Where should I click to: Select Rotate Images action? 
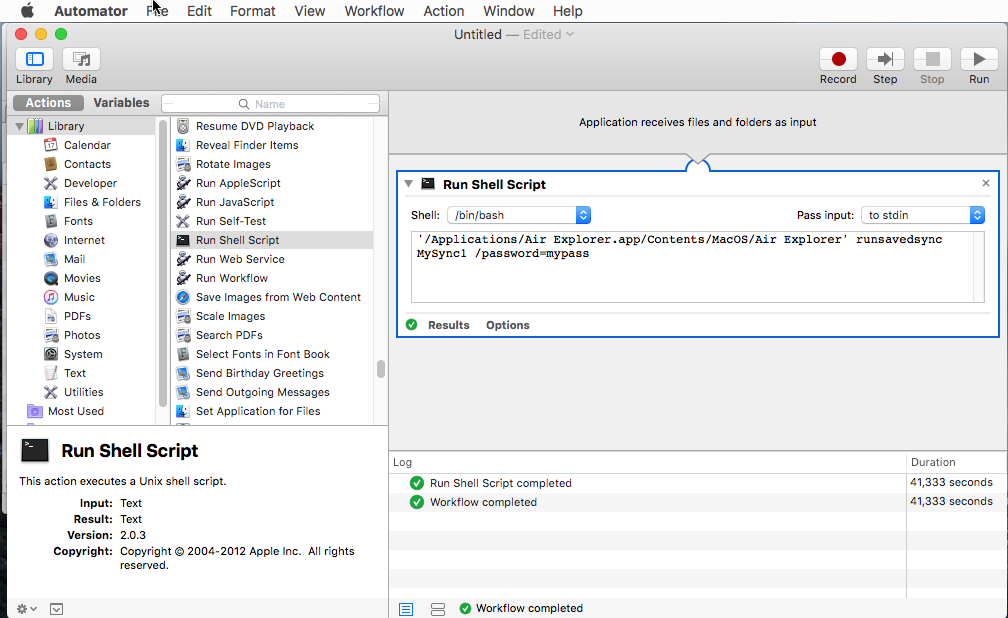click(233, 164)
